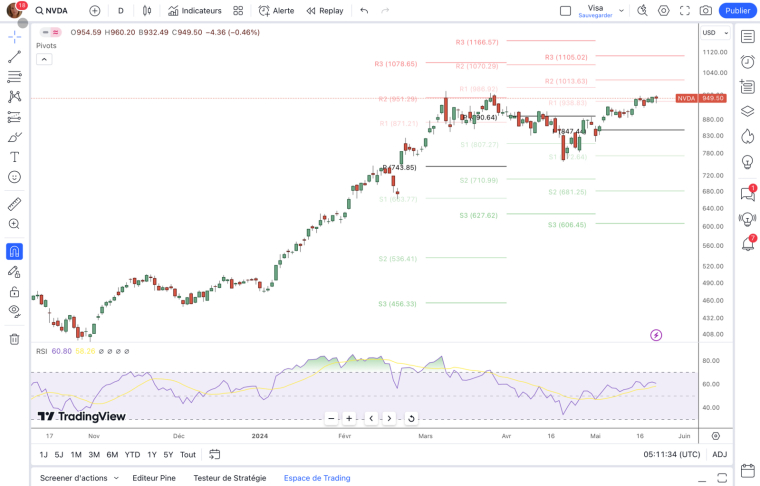The image size is (760, 486).
Task: Open the chats panel with badge
Action: [x=747, y=194]
